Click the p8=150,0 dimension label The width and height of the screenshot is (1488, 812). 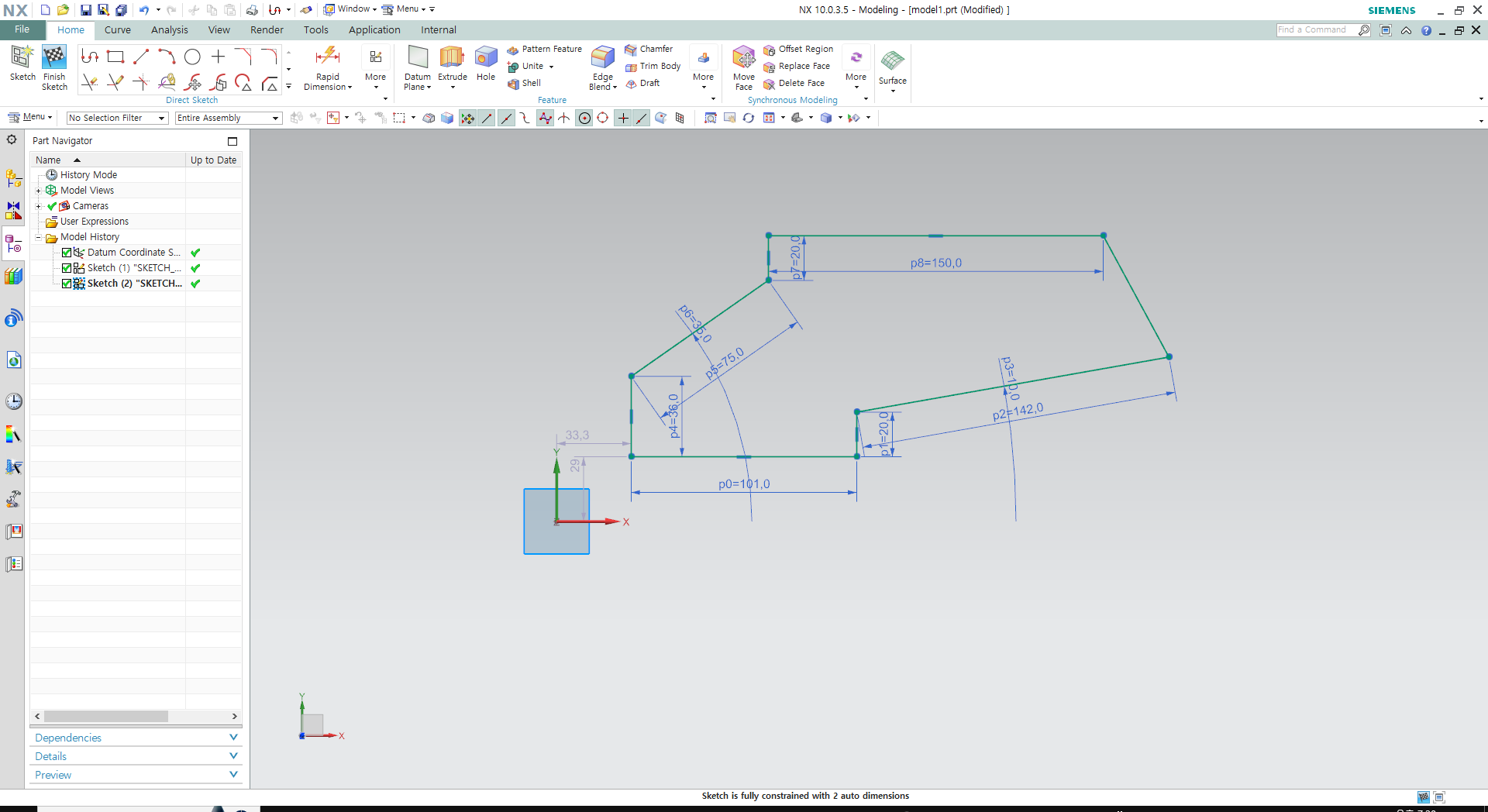936,263
